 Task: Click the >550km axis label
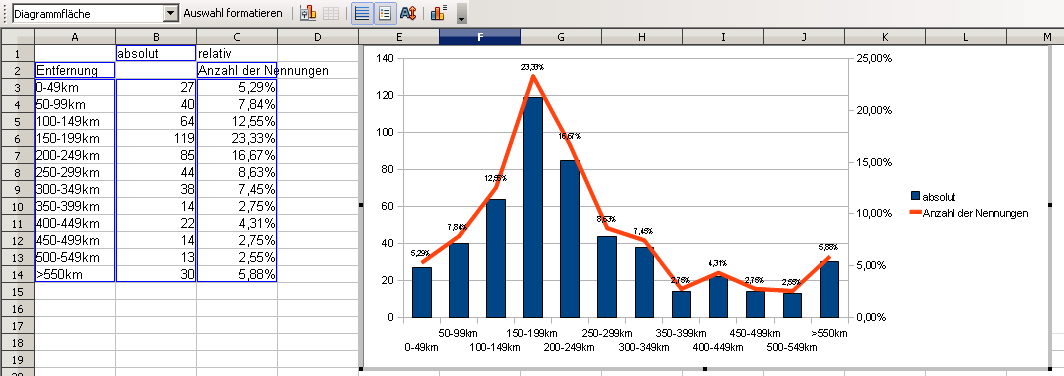tap(829, 333)
